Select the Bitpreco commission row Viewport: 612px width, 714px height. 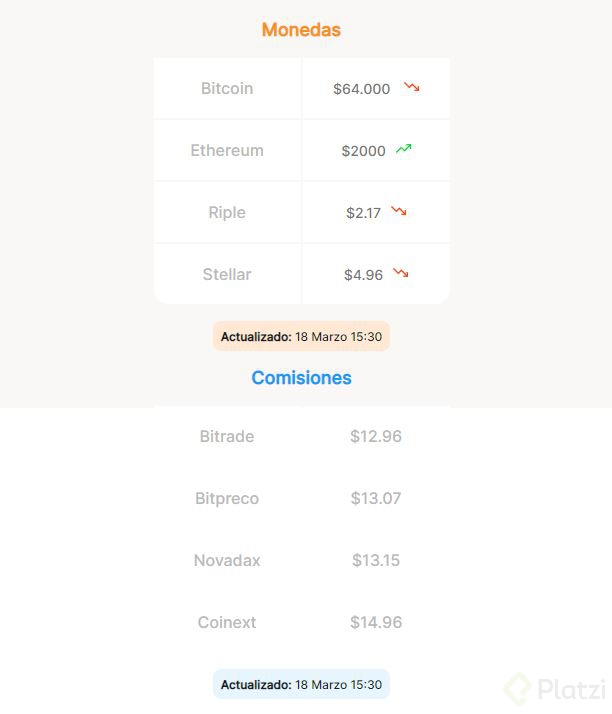pyautogui.click(x=302, y=498)
